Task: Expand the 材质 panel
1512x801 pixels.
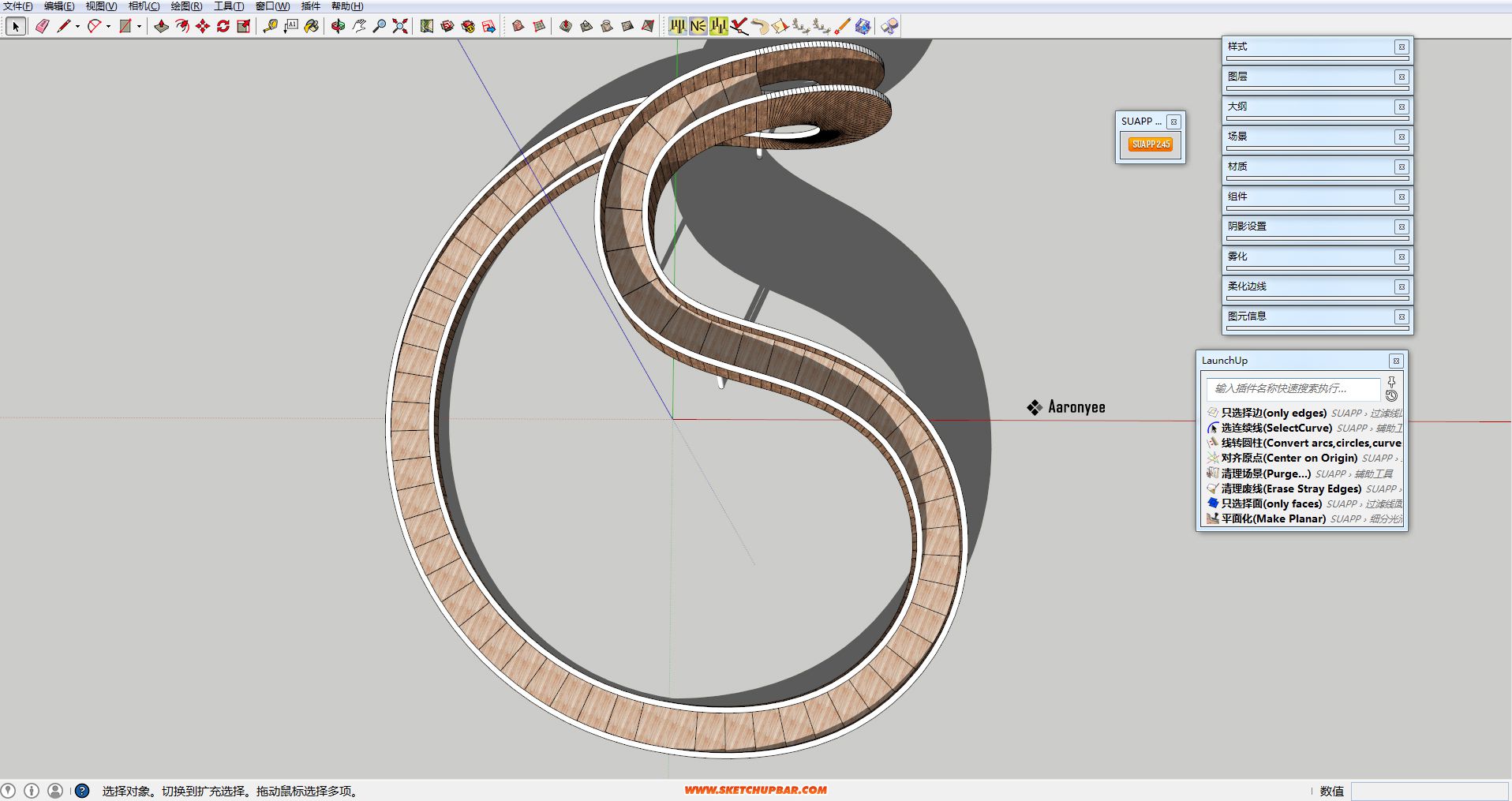Action: (x=1316, y=167)
